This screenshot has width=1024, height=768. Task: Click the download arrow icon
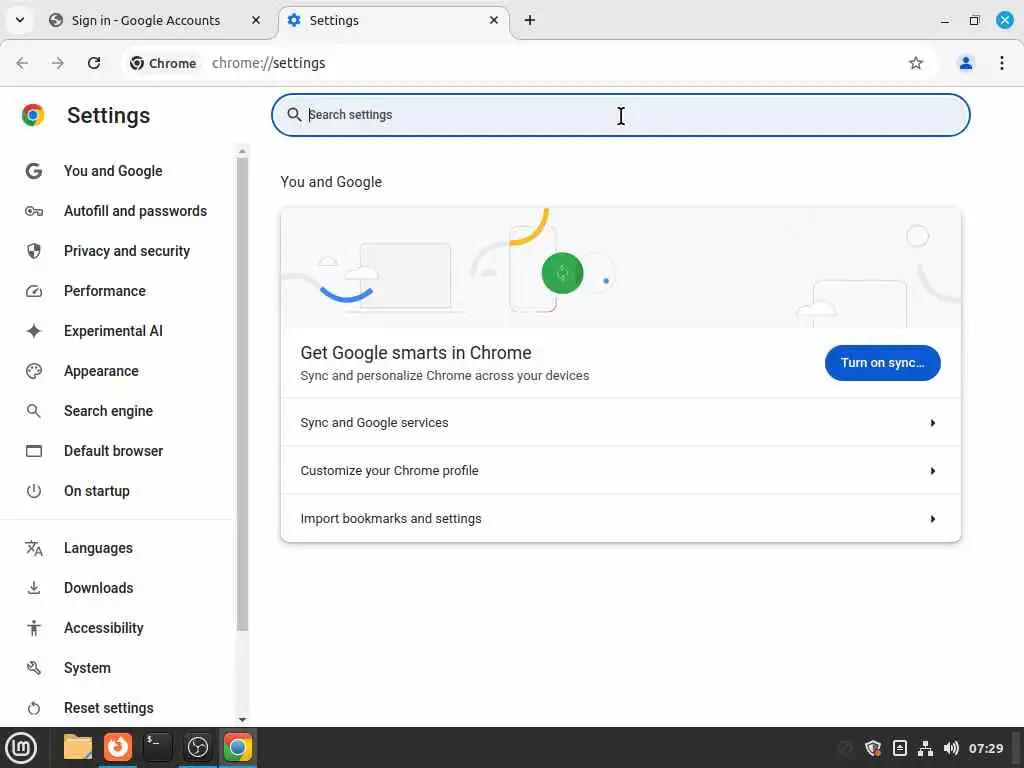(x=34, y=588)
